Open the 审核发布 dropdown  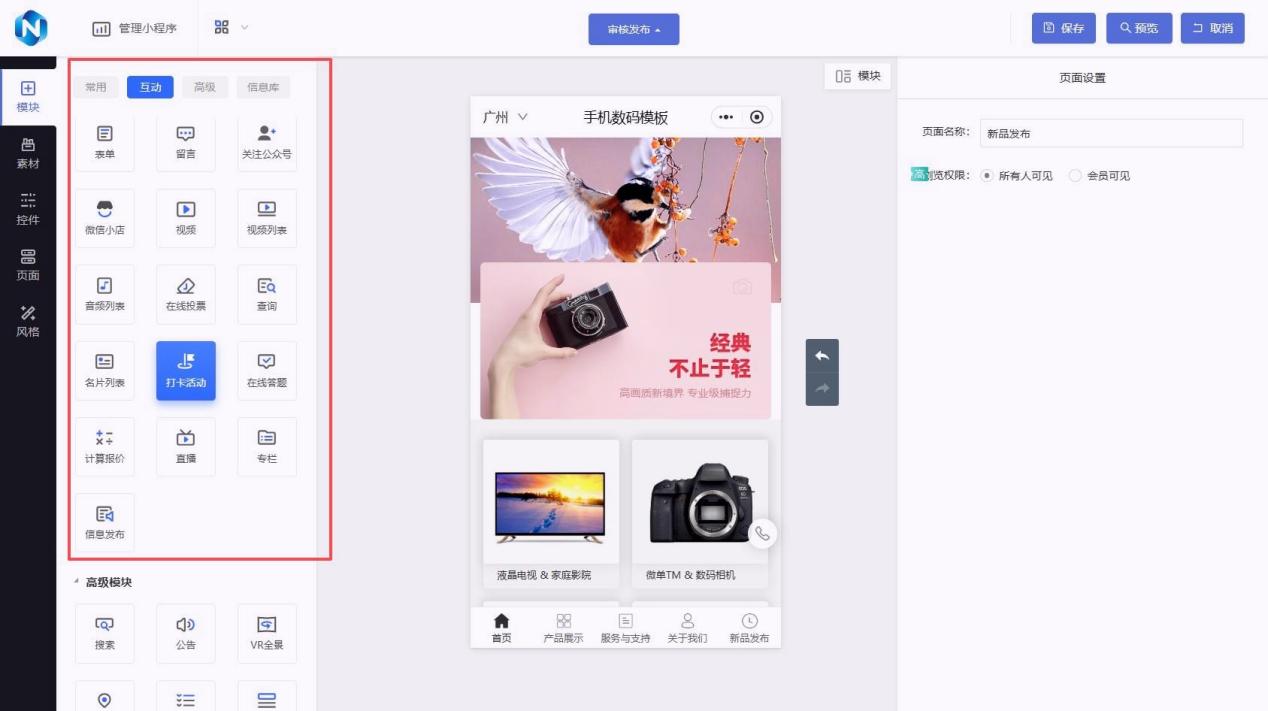tap(633, 30)
